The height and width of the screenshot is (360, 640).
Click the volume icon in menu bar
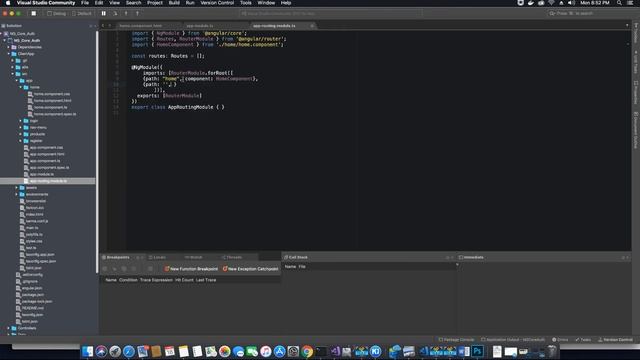tap(571, 3)
